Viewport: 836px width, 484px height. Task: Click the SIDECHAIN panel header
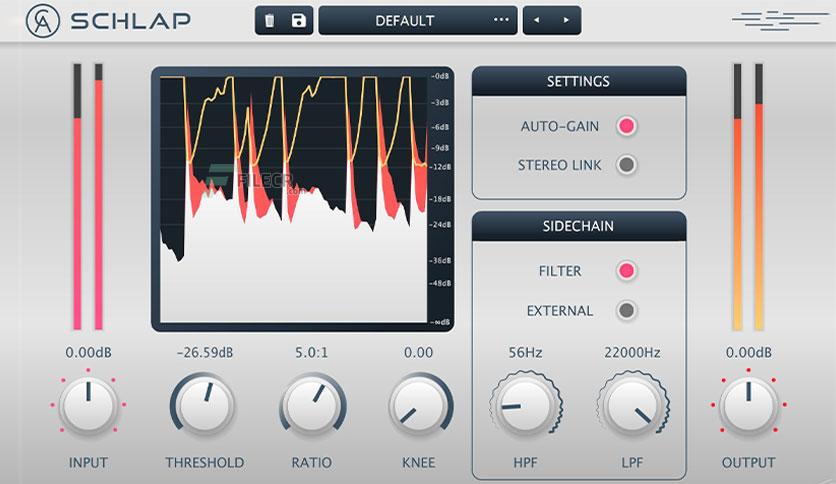(x=578, y=226)
